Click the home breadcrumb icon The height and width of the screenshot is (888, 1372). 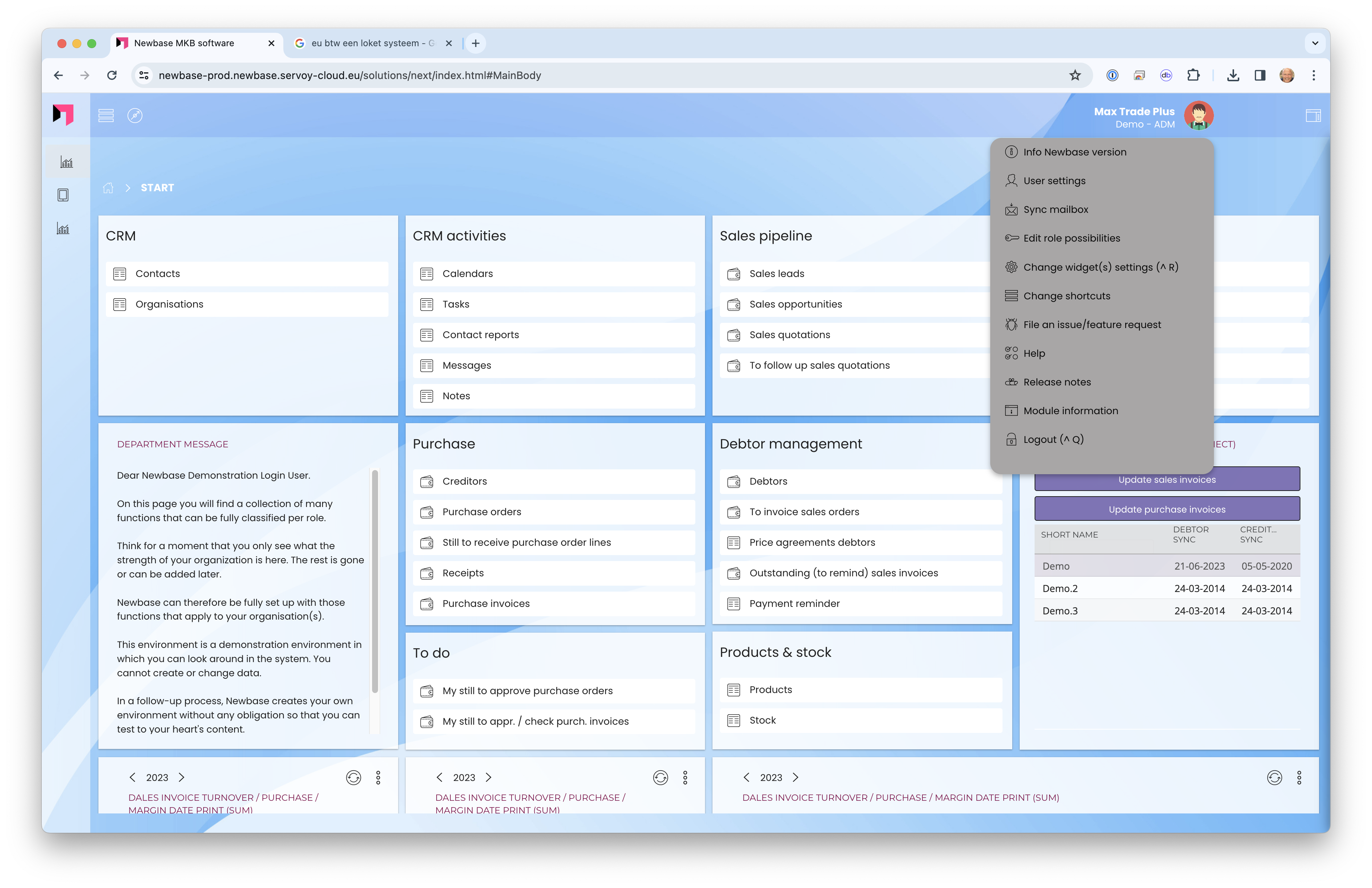tap(108, 188)
